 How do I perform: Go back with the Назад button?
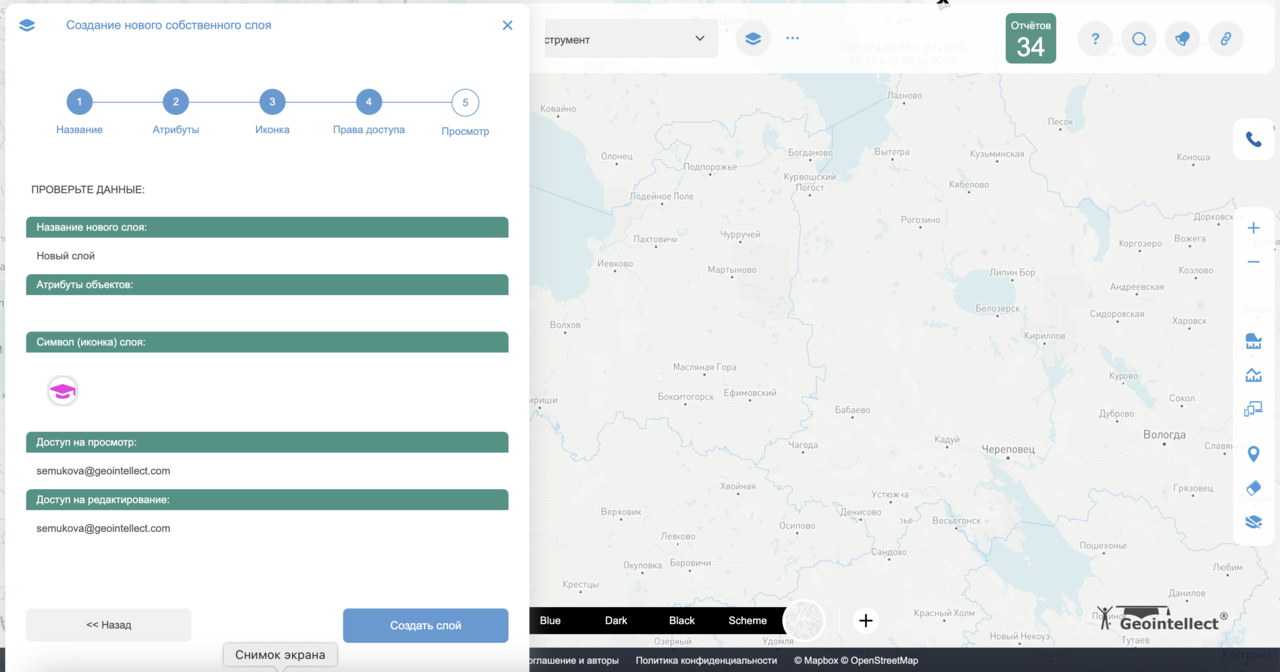[108, 625]
